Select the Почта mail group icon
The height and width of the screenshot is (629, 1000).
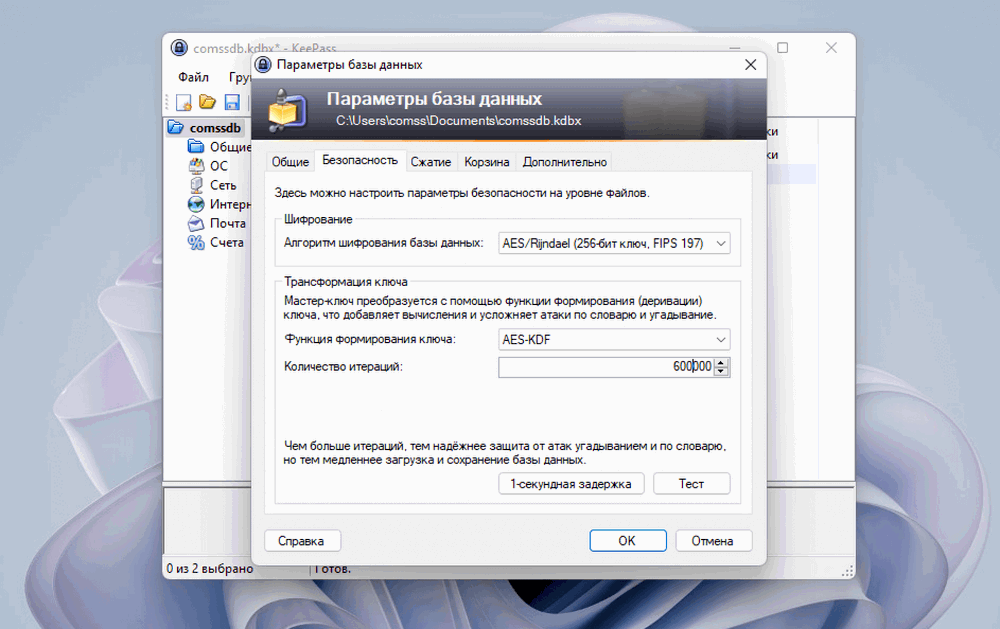pyautogui.click(x=196, y=223)
